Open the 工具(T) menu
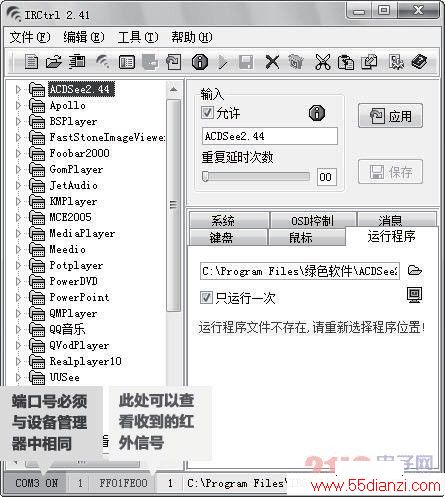The height and width of the screenshot is (497, 445). coord(138,37)
